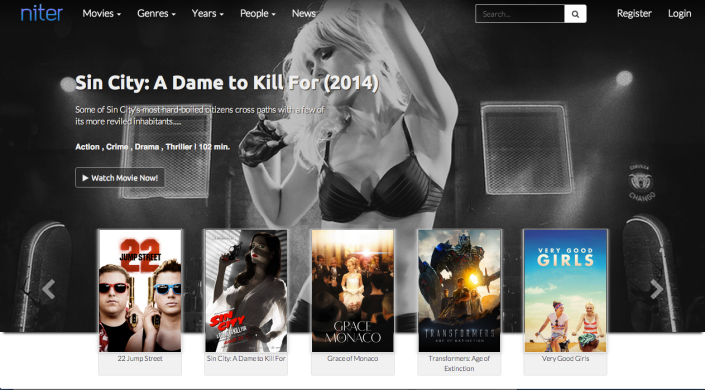The width and height of the screenshot is (705, 390).
Task: Focus the Search input field
Action: (520, 14)
